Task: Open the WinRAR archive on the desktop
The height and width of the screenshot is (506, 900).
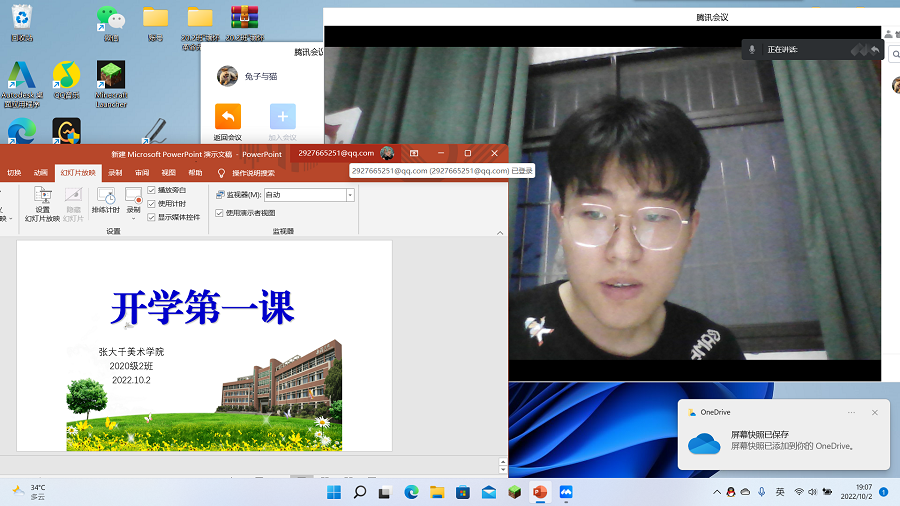Action: (x=244, y=23)
